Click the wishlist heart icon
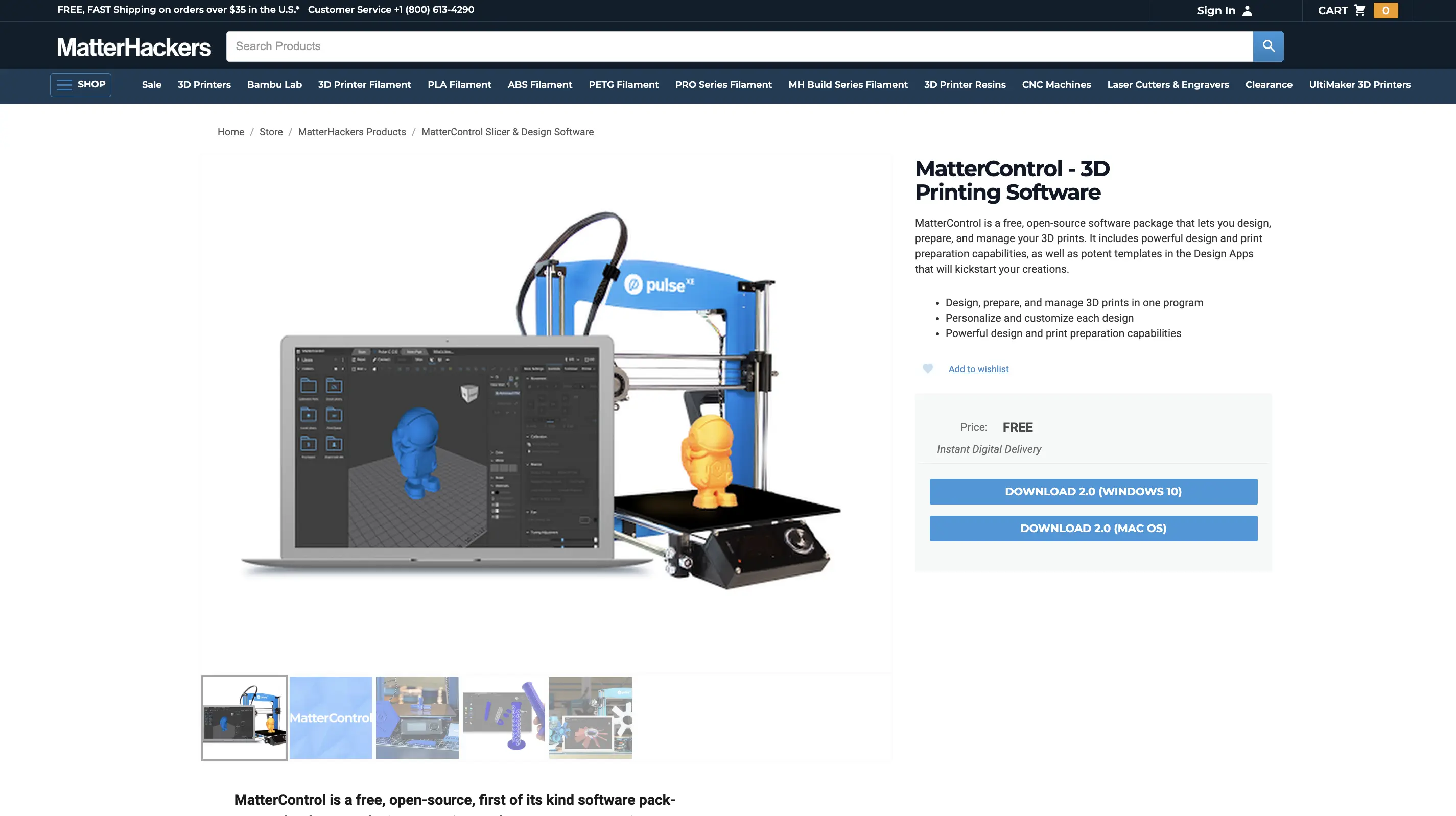Screen dimensions: 1456x816 [x=927, y=369]
